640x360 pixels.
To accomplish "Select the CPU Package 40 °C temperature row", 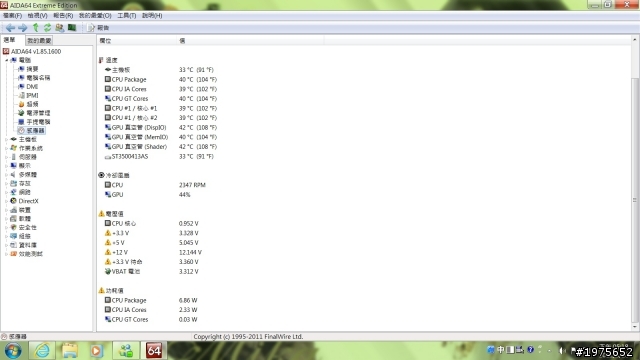I will tap(161, 79).
